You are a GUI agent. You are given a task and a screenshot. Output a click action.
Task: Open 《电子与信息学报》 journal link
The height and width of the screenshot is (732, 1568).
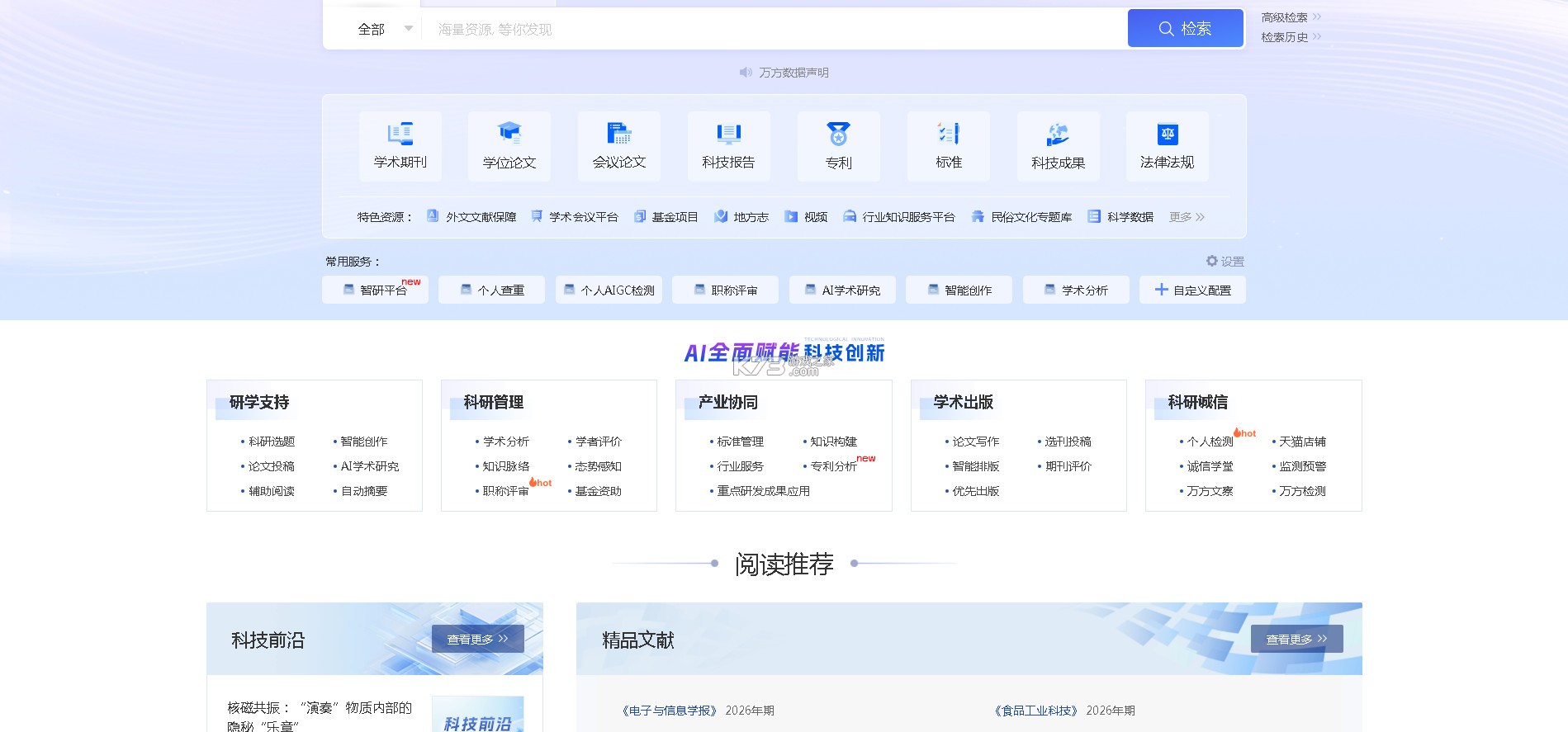(x=670, y=711)
